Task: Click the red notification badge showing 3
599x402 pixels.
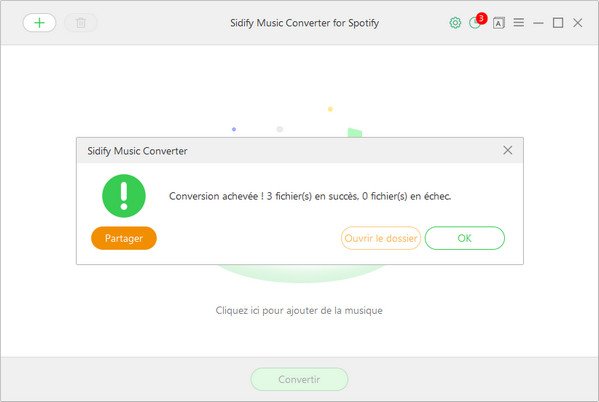Action: [481, 18]
